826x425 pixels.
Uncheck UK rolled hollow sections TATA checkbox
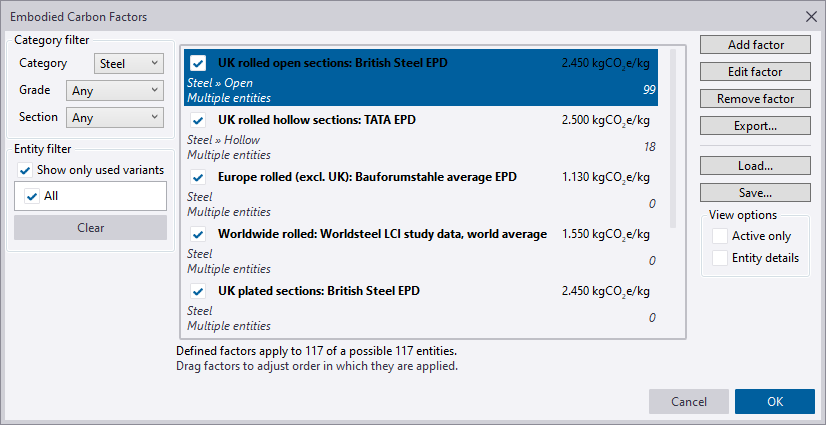pyautogui.click(x=198, y=121)
